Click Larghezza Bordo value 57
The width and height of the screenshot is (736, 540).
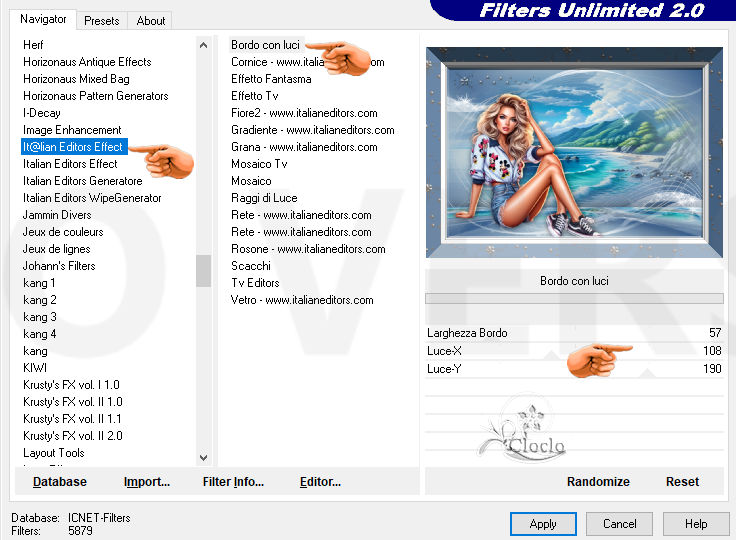(715, 333)
